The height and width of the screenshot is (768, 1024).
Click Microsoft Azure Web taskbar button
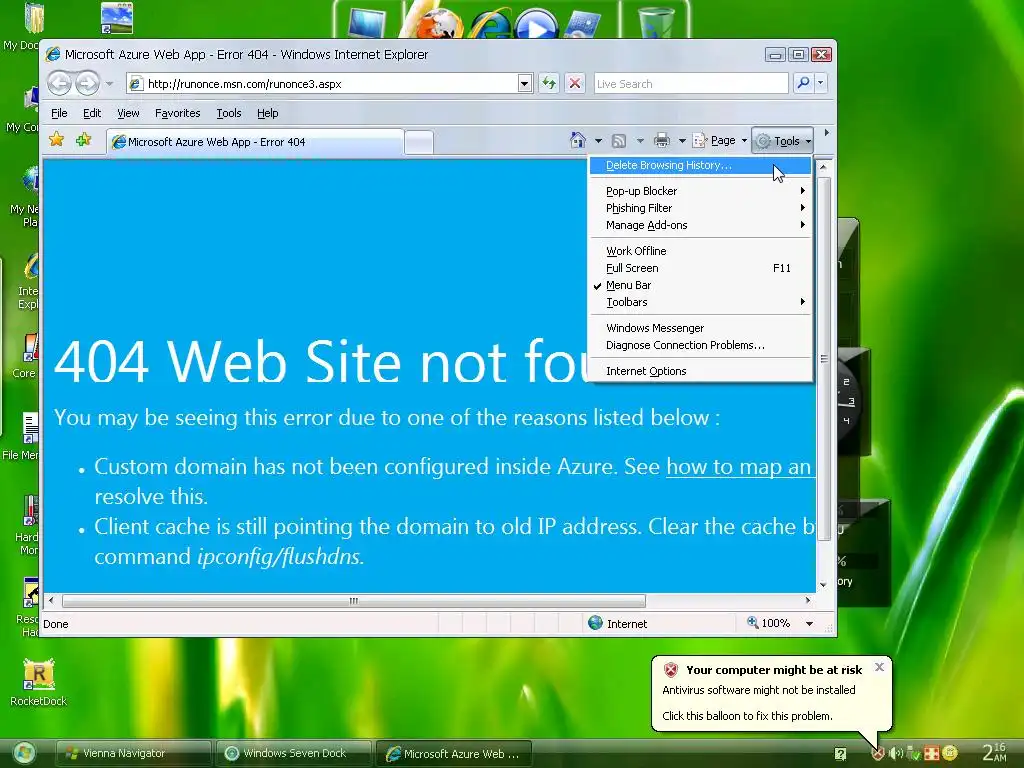pos(455,754)
